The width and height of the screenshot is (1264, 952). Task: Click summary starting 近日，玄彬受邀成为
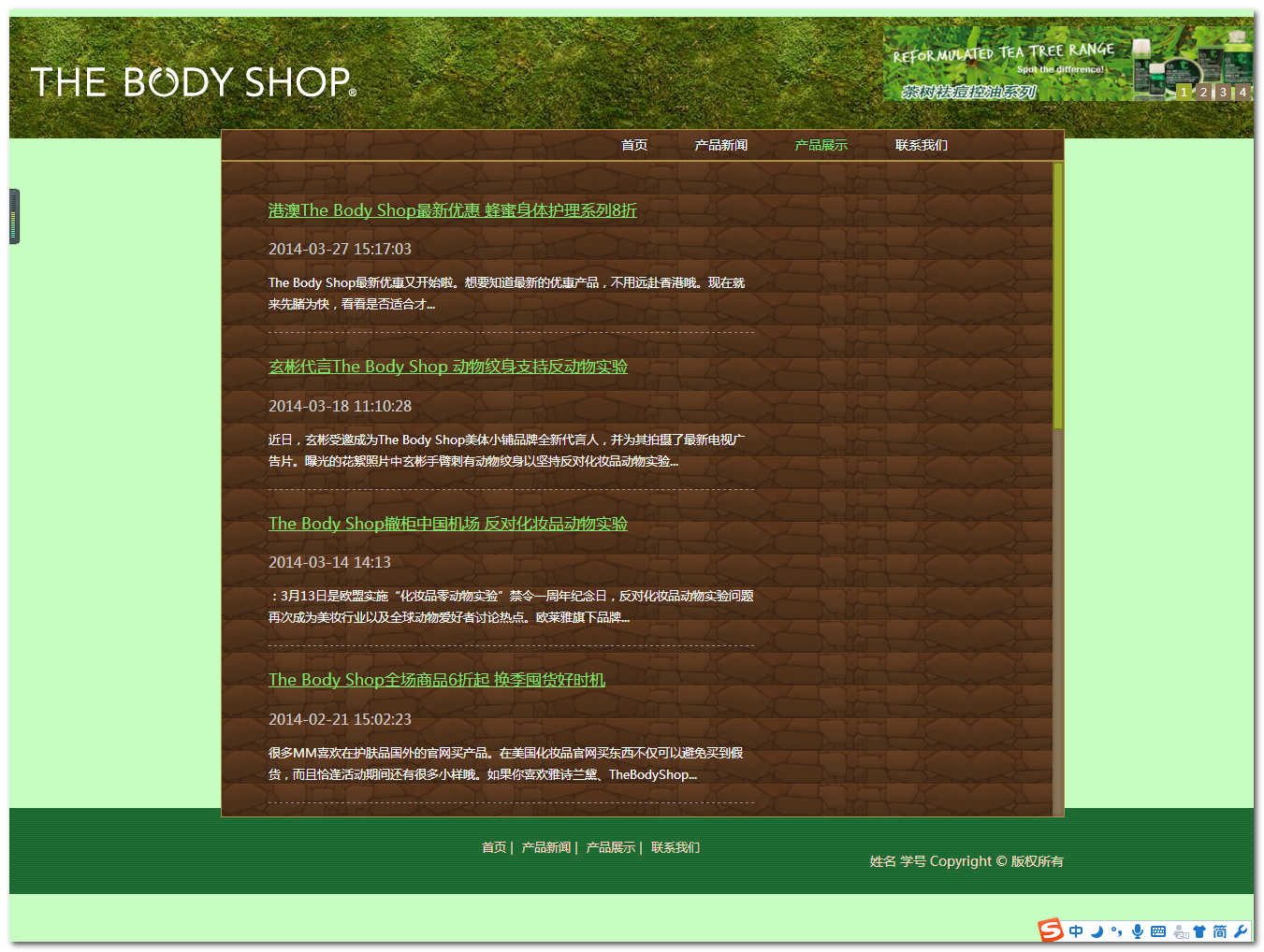coord(507,450)
